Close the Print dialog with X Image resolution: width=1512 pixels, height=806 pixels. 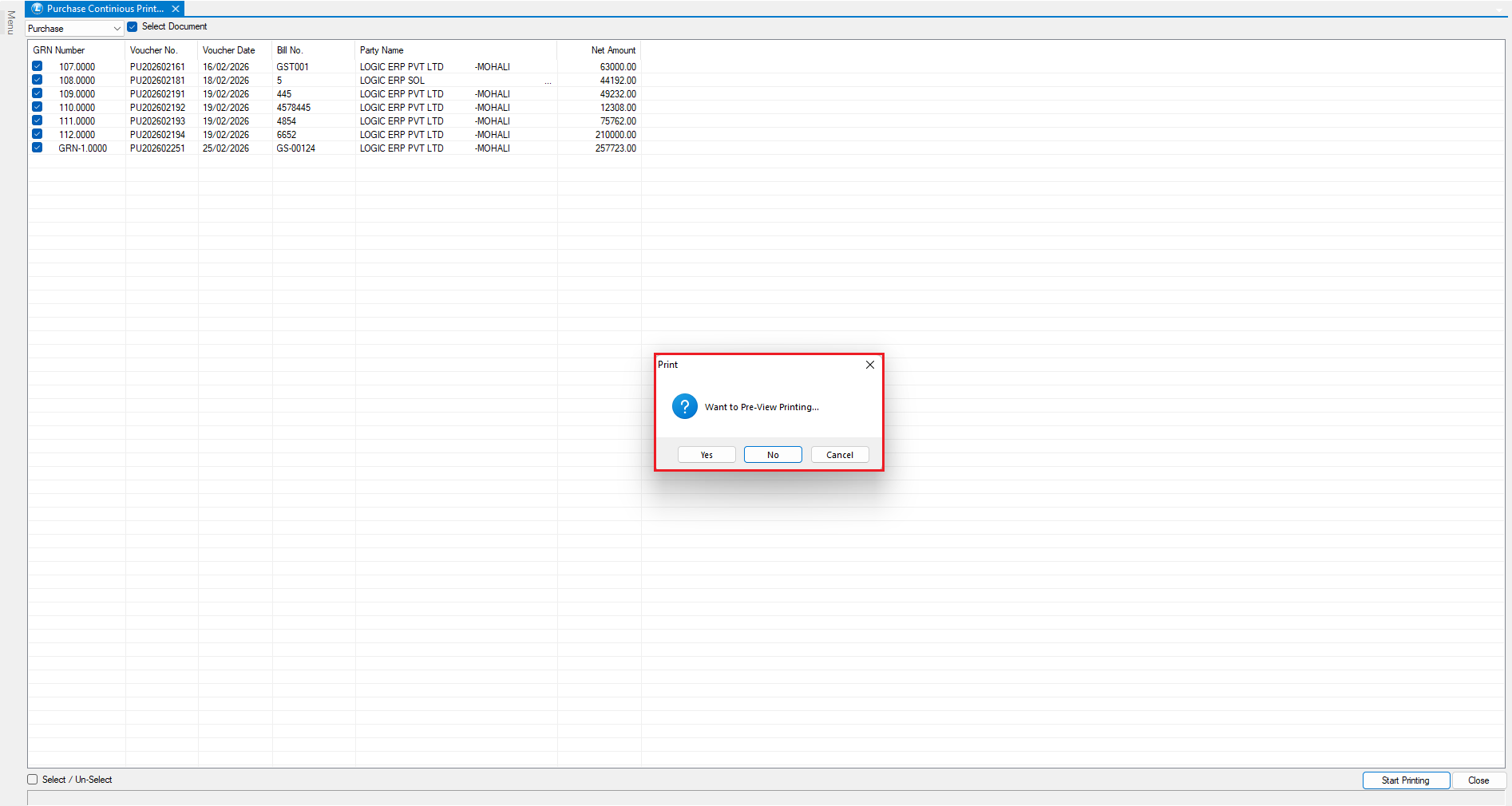coord(870,365)
